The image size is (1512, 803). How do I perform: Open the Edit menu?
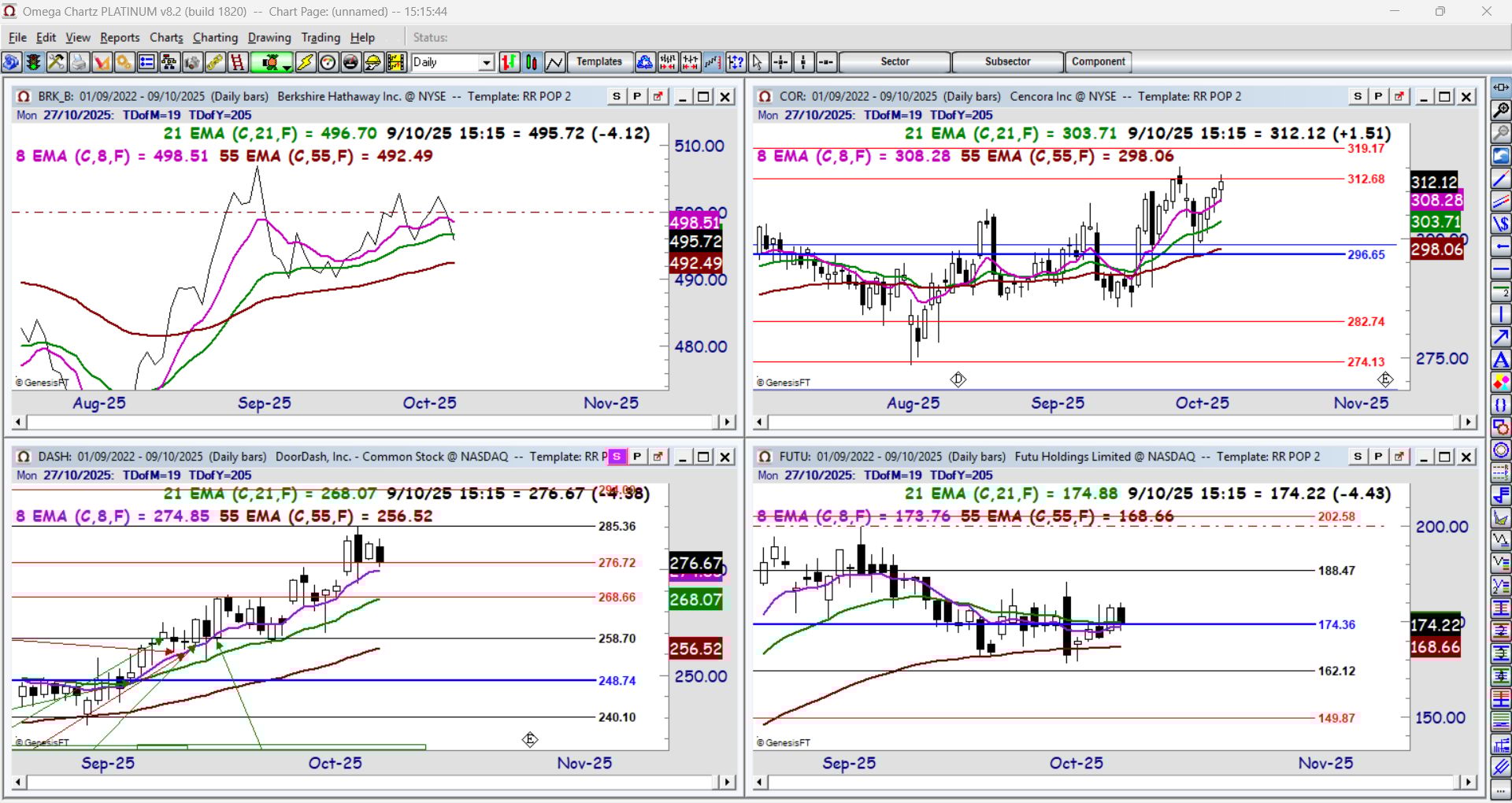46,38
